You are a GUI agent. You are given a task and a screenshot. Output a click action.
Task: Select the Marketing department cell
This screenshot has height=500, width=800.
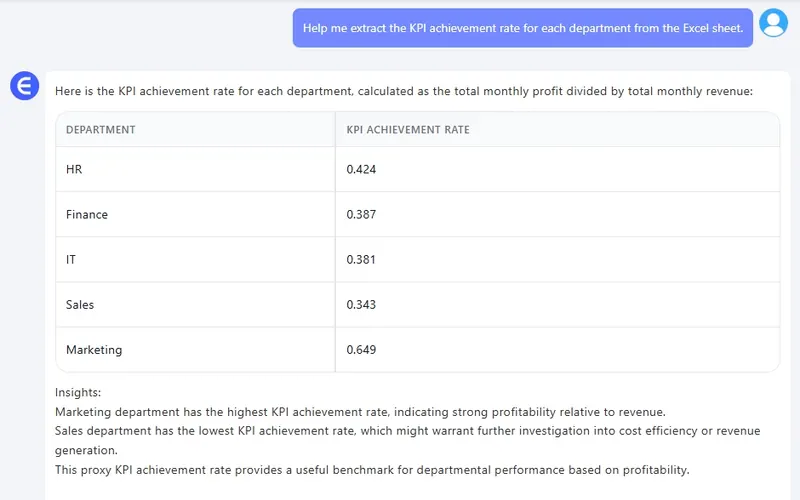pos(94,350)
